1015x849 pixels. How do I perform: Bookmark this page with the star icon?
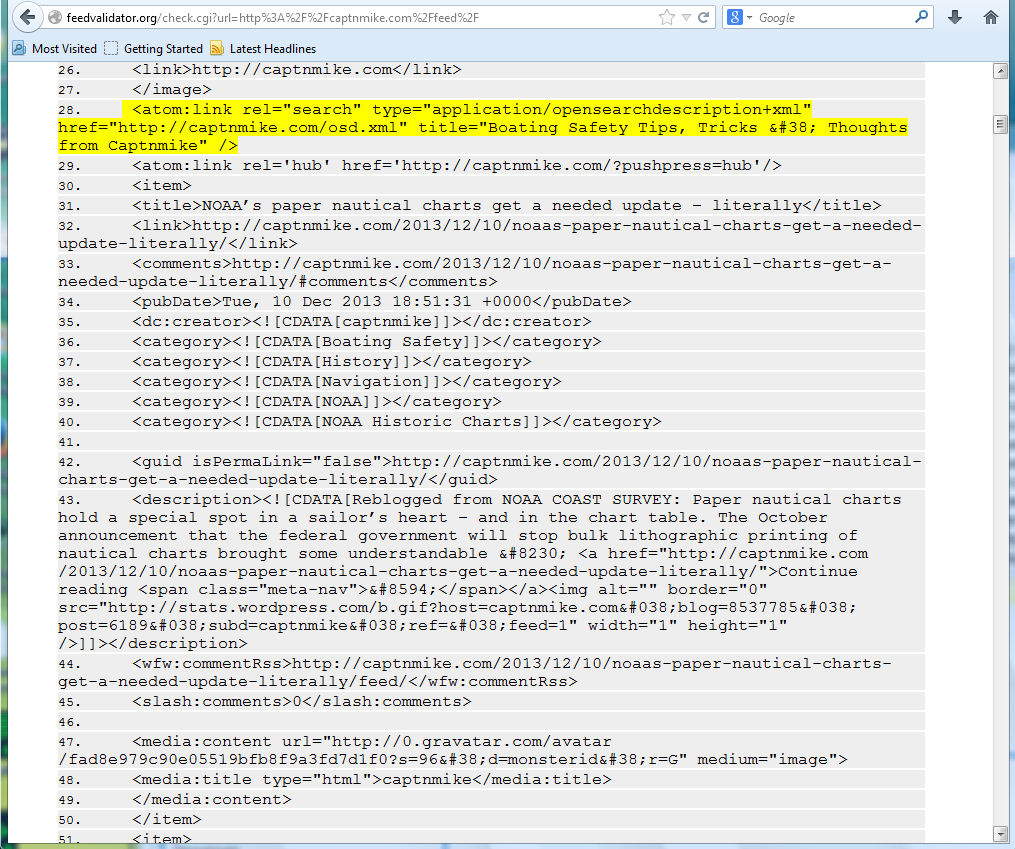(667, 17)
